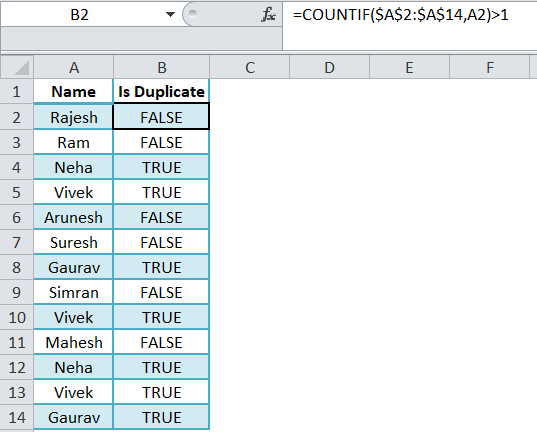Select column C header
The image size is (537, 432).
[x=250, y=67]
